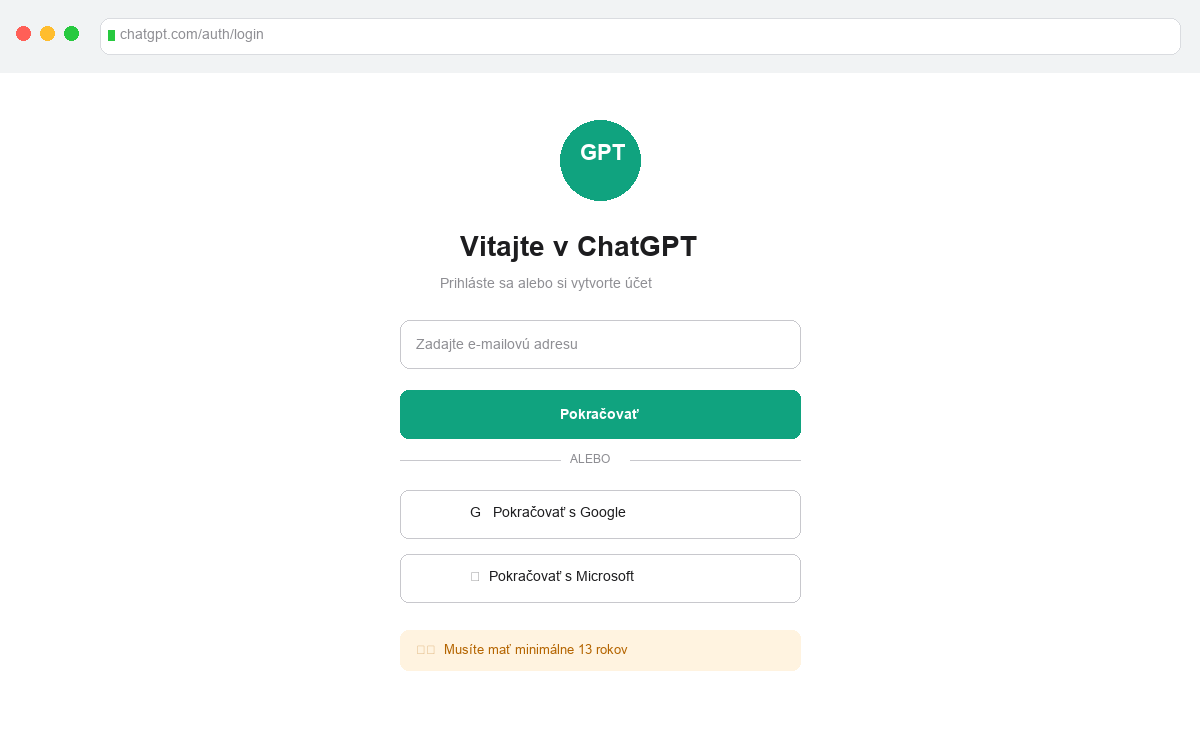Screen dimensions: 1200x750
Task: Select the address bar URL text
Action: coord(190,35)
